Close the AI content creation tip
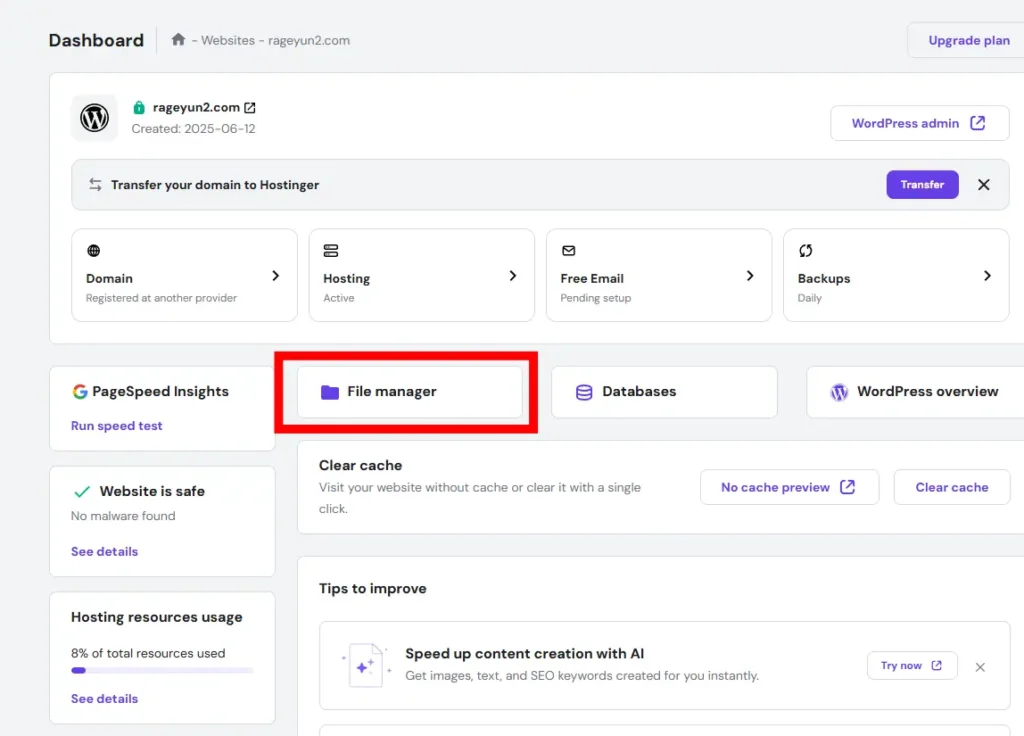 980,667
